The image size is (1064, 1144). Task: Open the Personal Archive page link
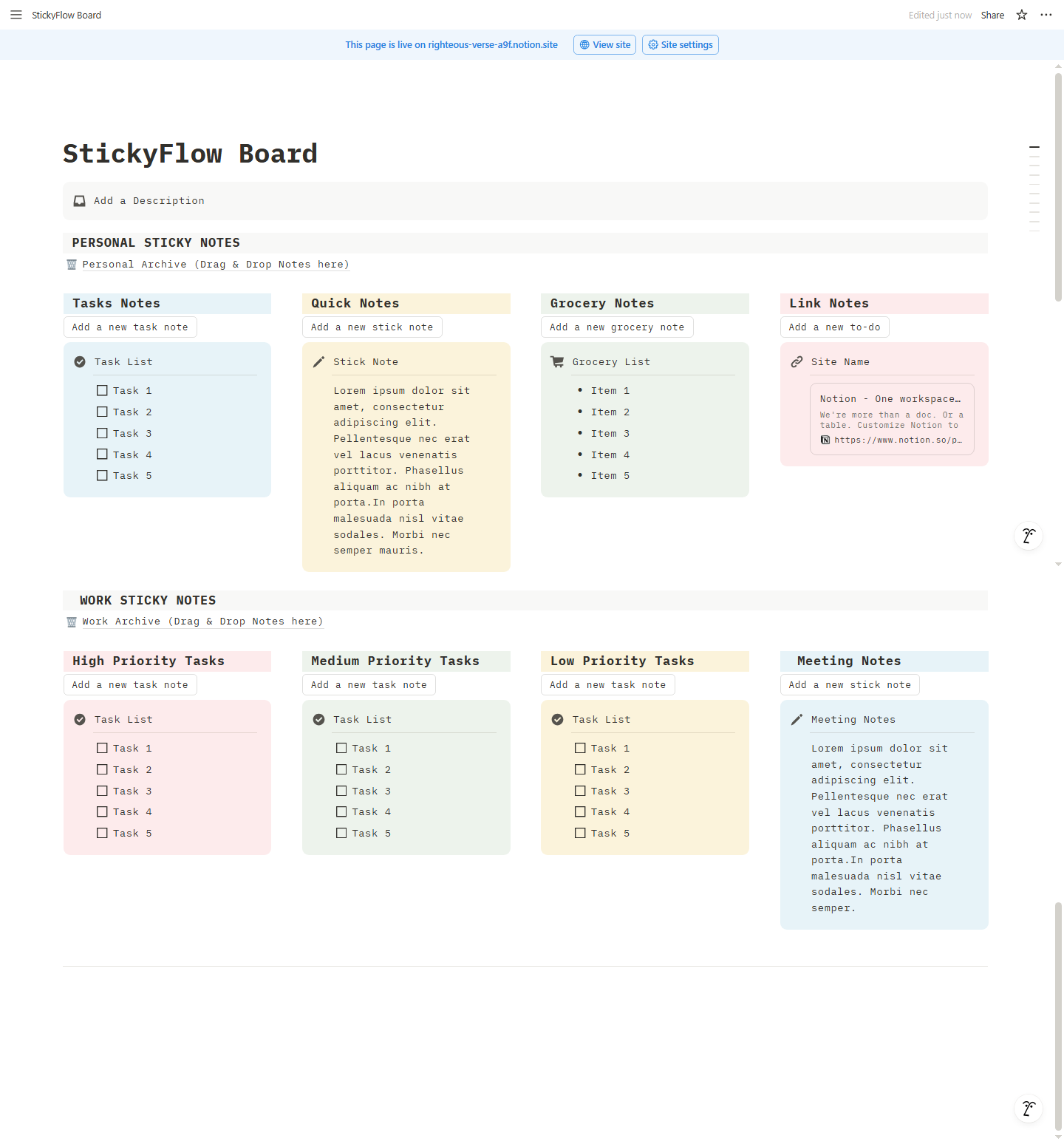tap(215, 265)
